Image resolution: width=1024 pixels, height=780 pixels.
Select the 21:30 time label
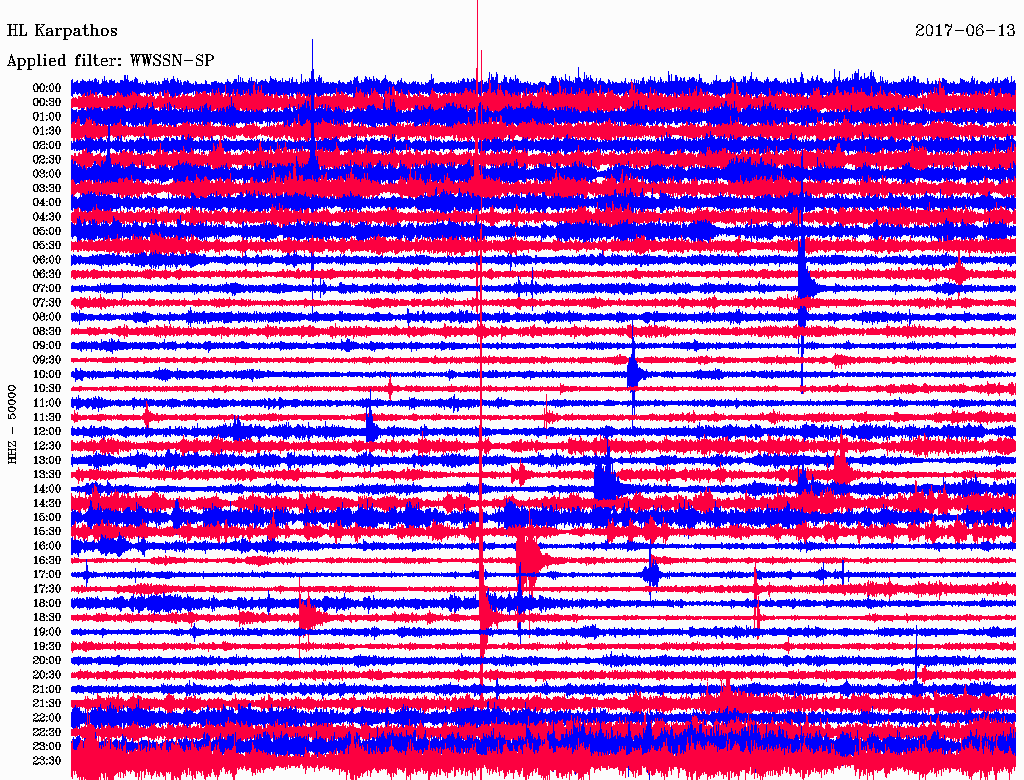pyautogui.click(x=47, y=704)
